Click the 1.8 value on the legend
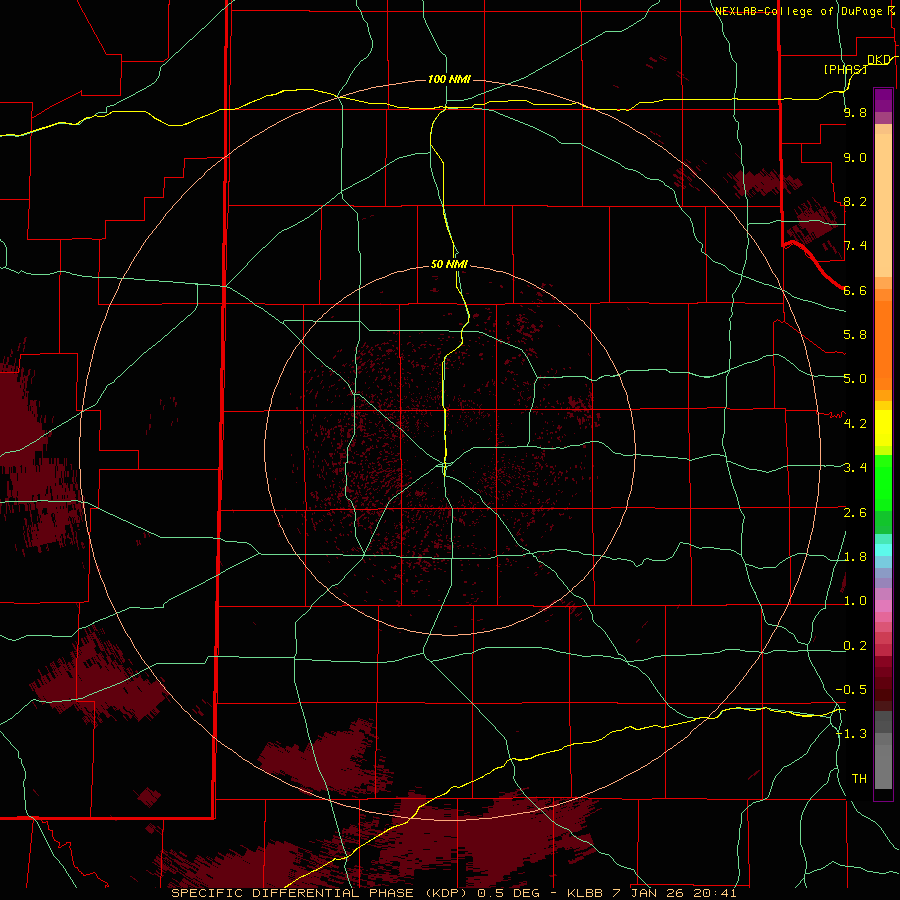Viewport: 900px width, 900px height. [x=855, y=557]
